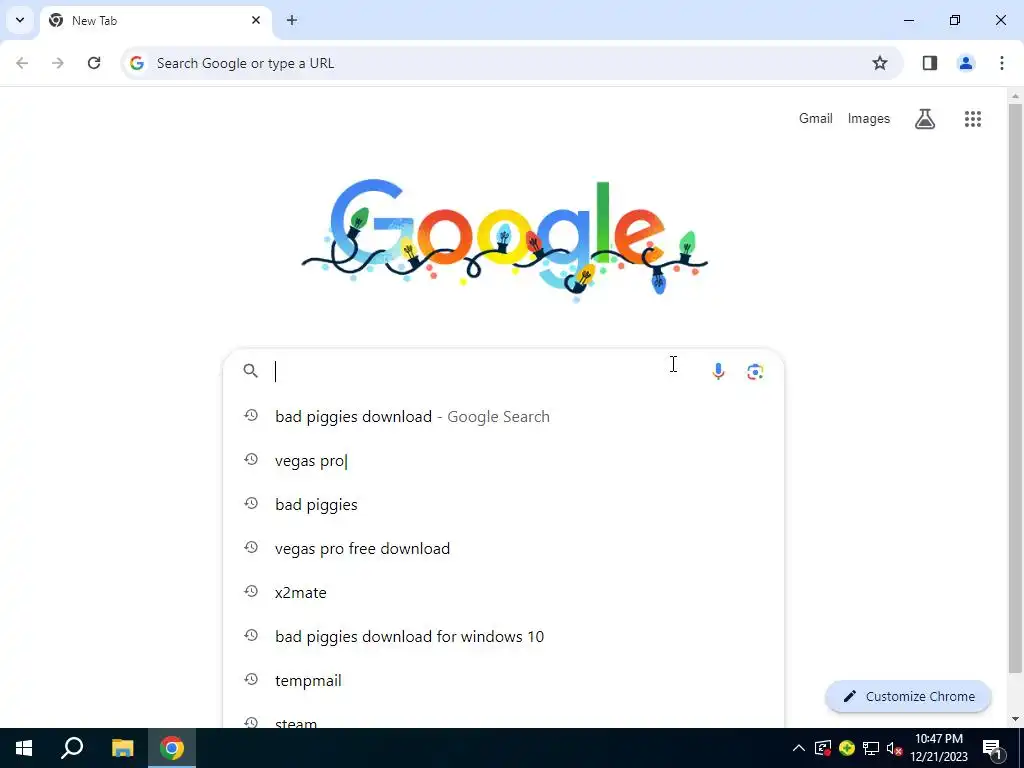The height and width of the screenshot is (768, 1024).
Task: Open the Windows Start menu
Action: (24, 748)
